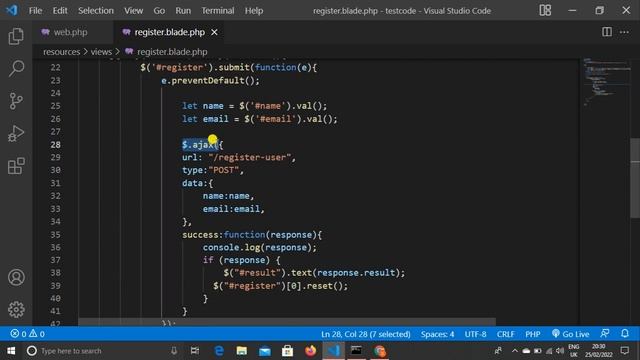Select the register.blade.php tab

pyautogui.click(x=169, y=32)
